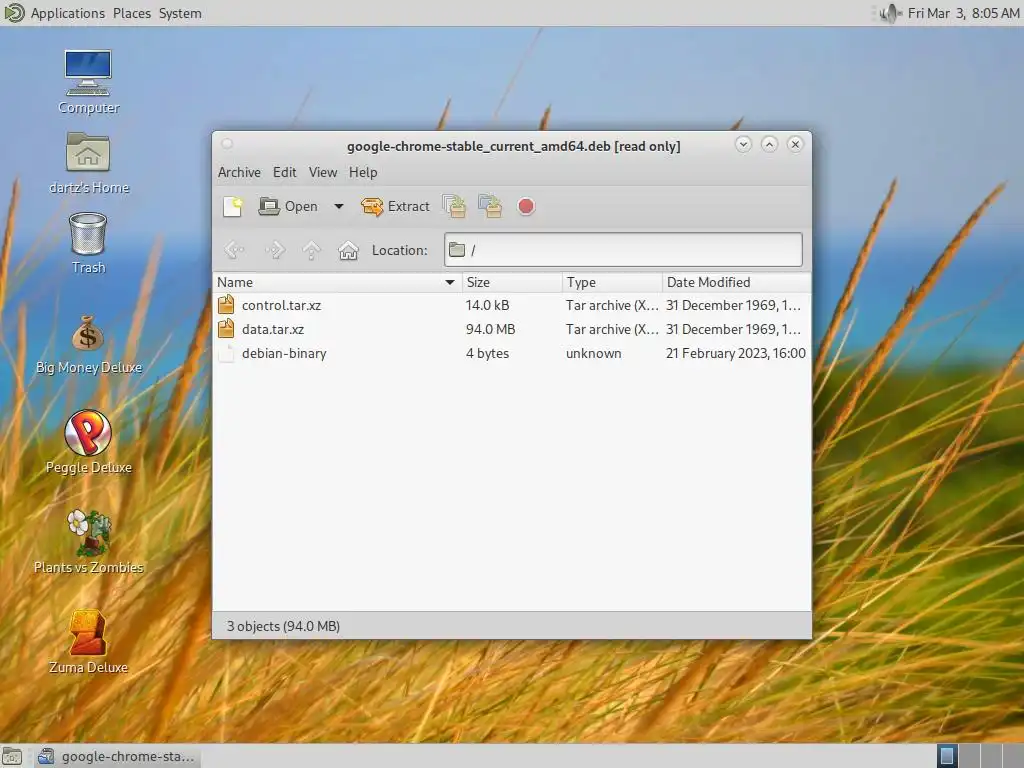The height and width of the screenshot is (768, 1024).
Task: Open dartz's Home folder icon
Action: click(x=88, y=163)
